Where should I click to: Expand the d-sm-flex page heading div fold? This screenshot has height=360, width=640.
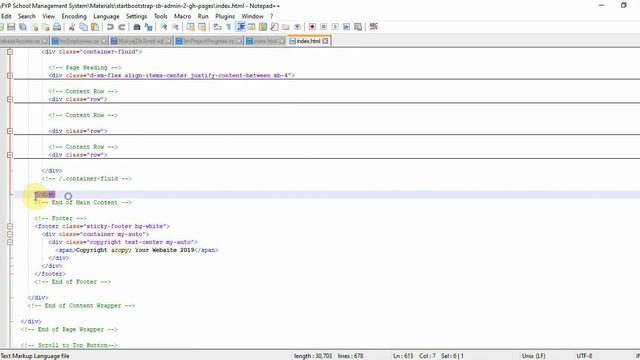click(10, 76)
